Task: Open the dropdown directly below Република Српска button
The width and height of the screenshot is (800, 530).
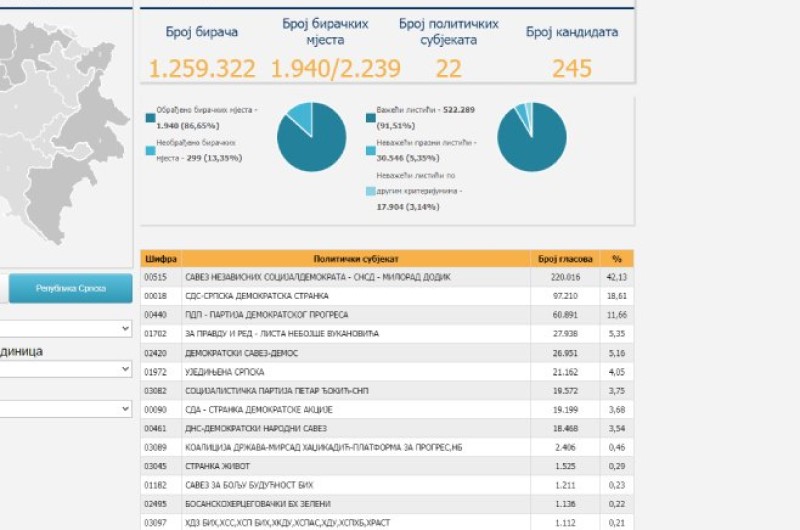Action: [x=66, y=328]
